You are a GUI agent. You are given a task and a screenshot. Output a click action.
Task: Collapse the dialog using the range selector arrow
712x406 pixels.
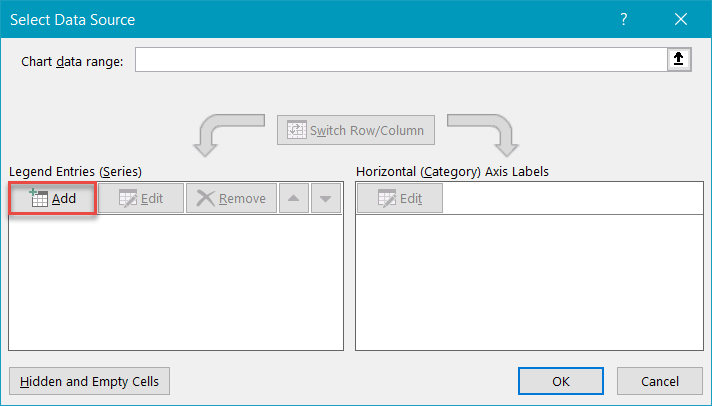[x=679, y=61]
